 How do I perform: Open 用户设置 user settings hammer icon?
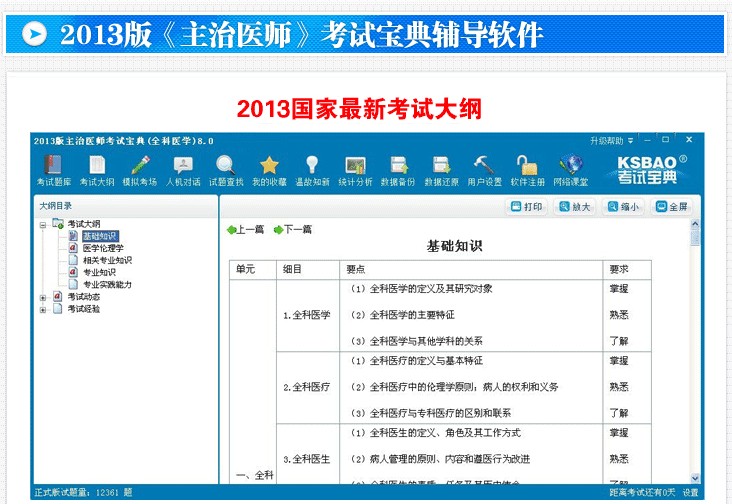[484, 171]
